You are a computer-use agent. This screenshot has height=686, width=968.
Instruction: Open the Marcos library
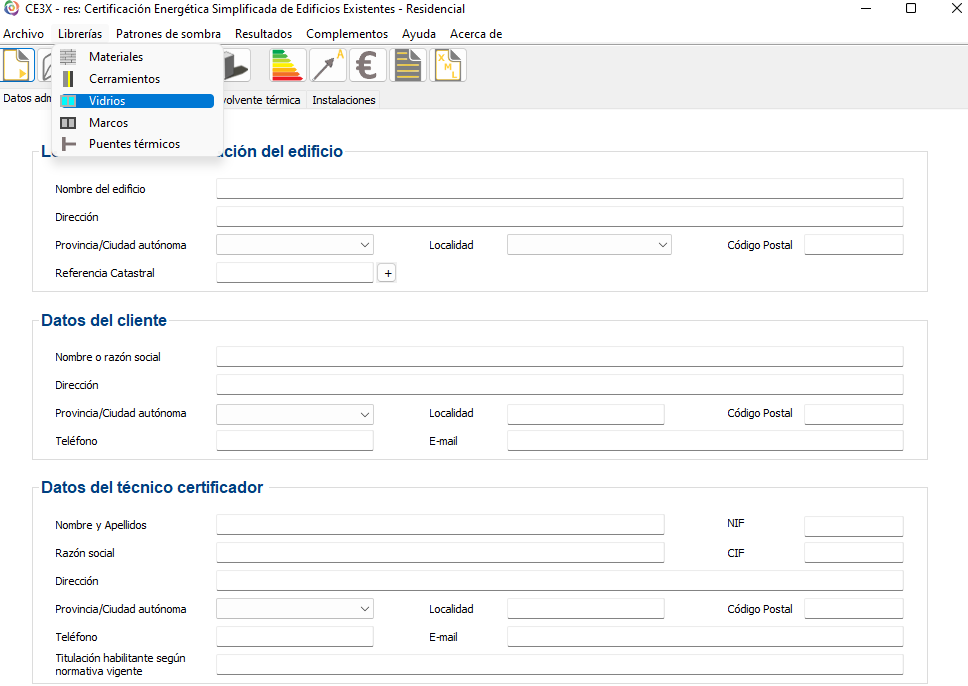click(x=108, y=123)
